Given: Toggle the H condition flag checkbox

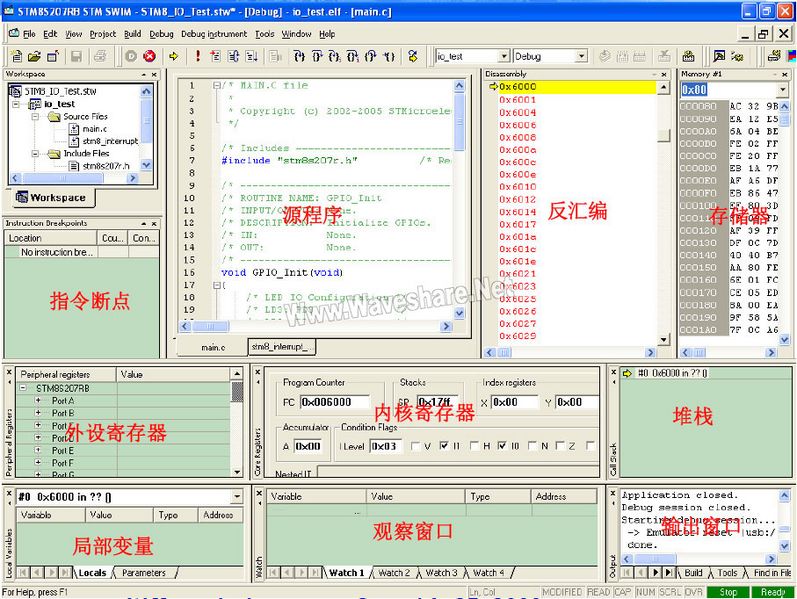Looking at the screenshot, I should tap(474, 446).
